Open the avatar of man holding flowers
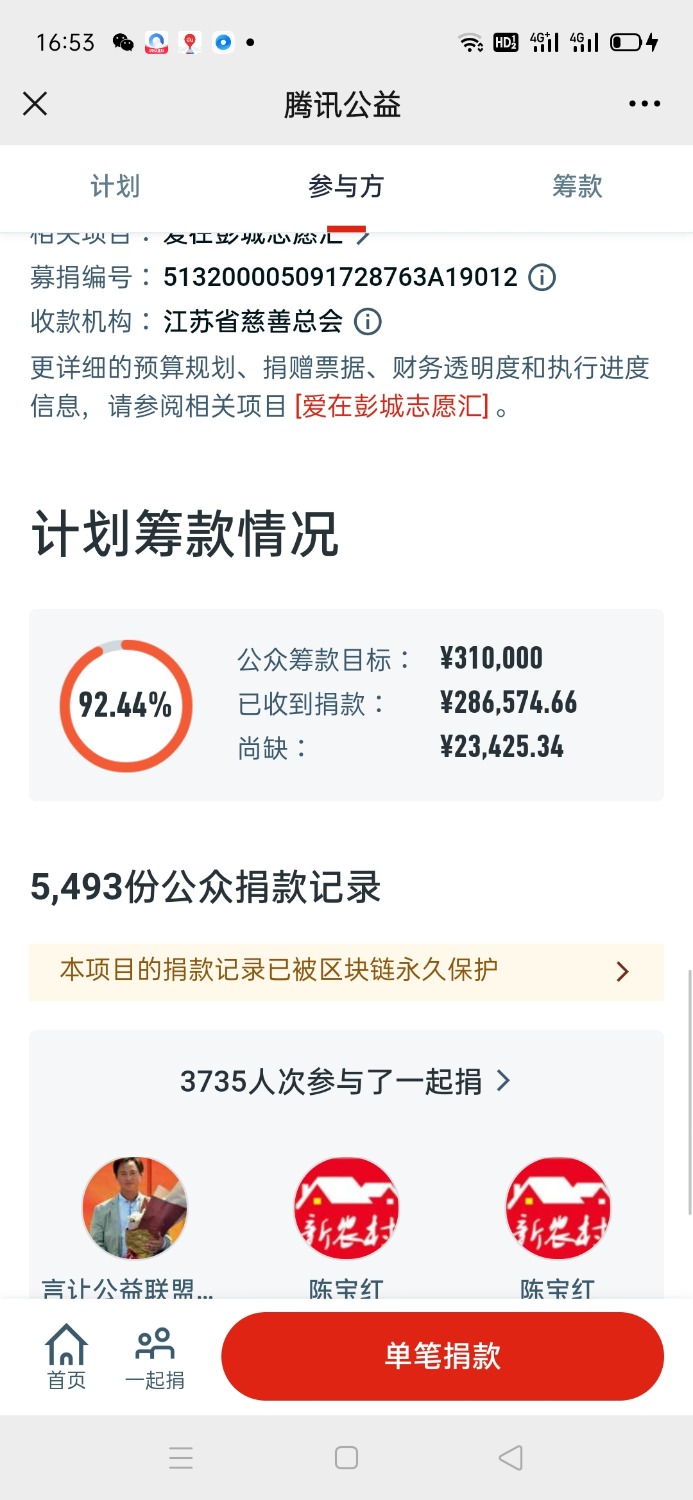The height and width of the screenshot is (1500, 693). pos(135,1209)
